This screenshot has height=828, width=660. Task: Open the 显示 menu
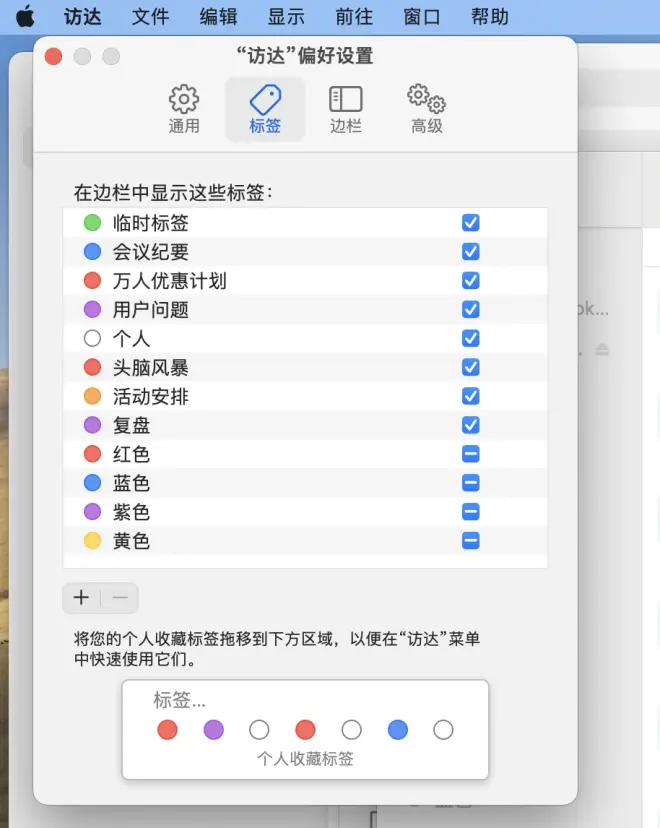tap(286, 17)
